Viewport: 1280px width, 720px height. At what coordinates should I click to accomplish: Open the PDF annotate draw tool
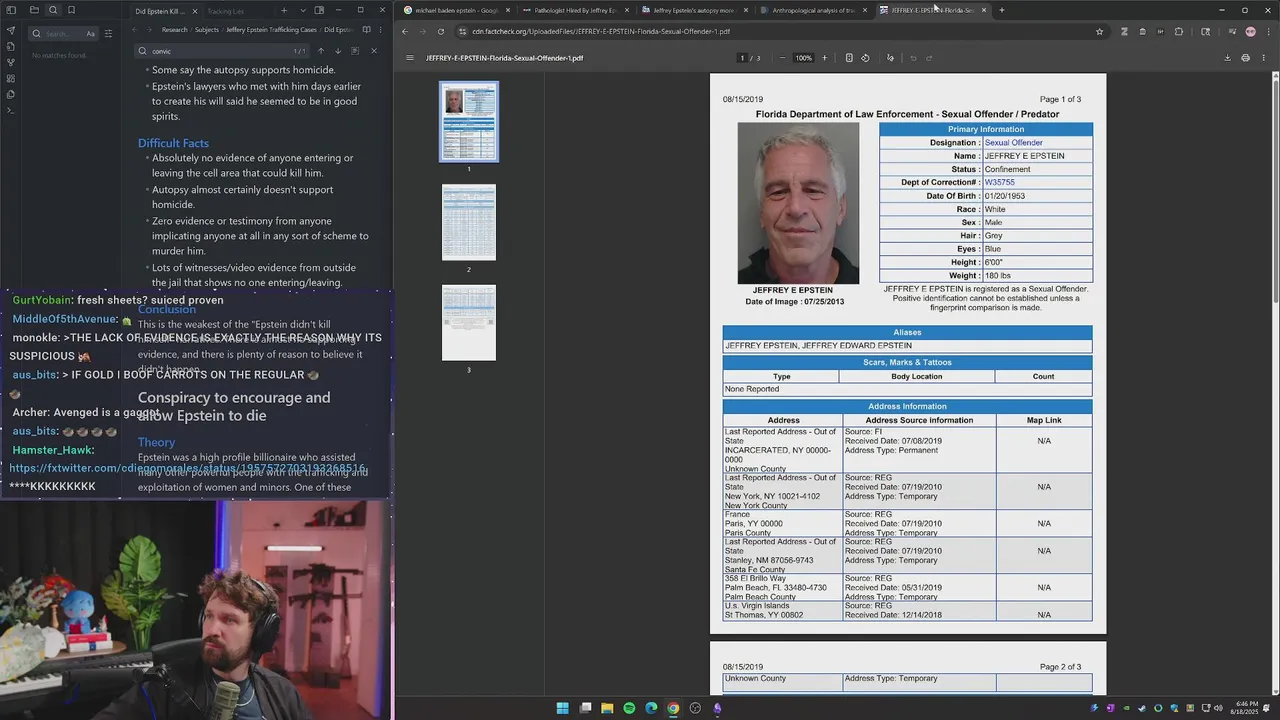[890, 58]
